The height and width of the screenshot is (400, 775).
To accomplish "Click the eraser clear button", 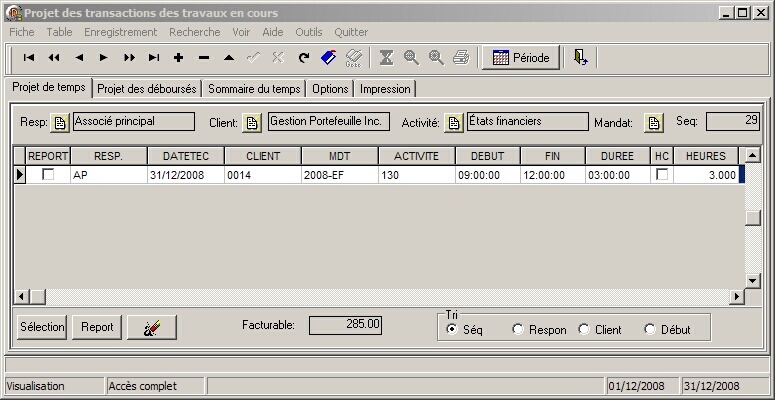I will tap(152, 327).
